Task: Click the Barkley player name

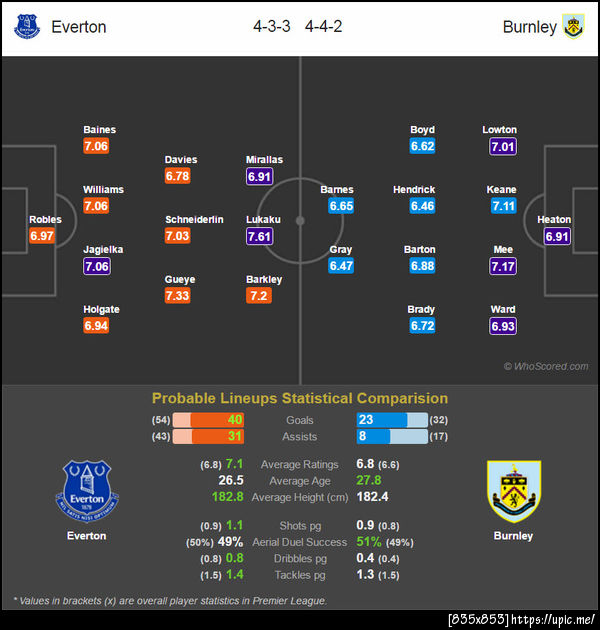Action: coord(264,280)
